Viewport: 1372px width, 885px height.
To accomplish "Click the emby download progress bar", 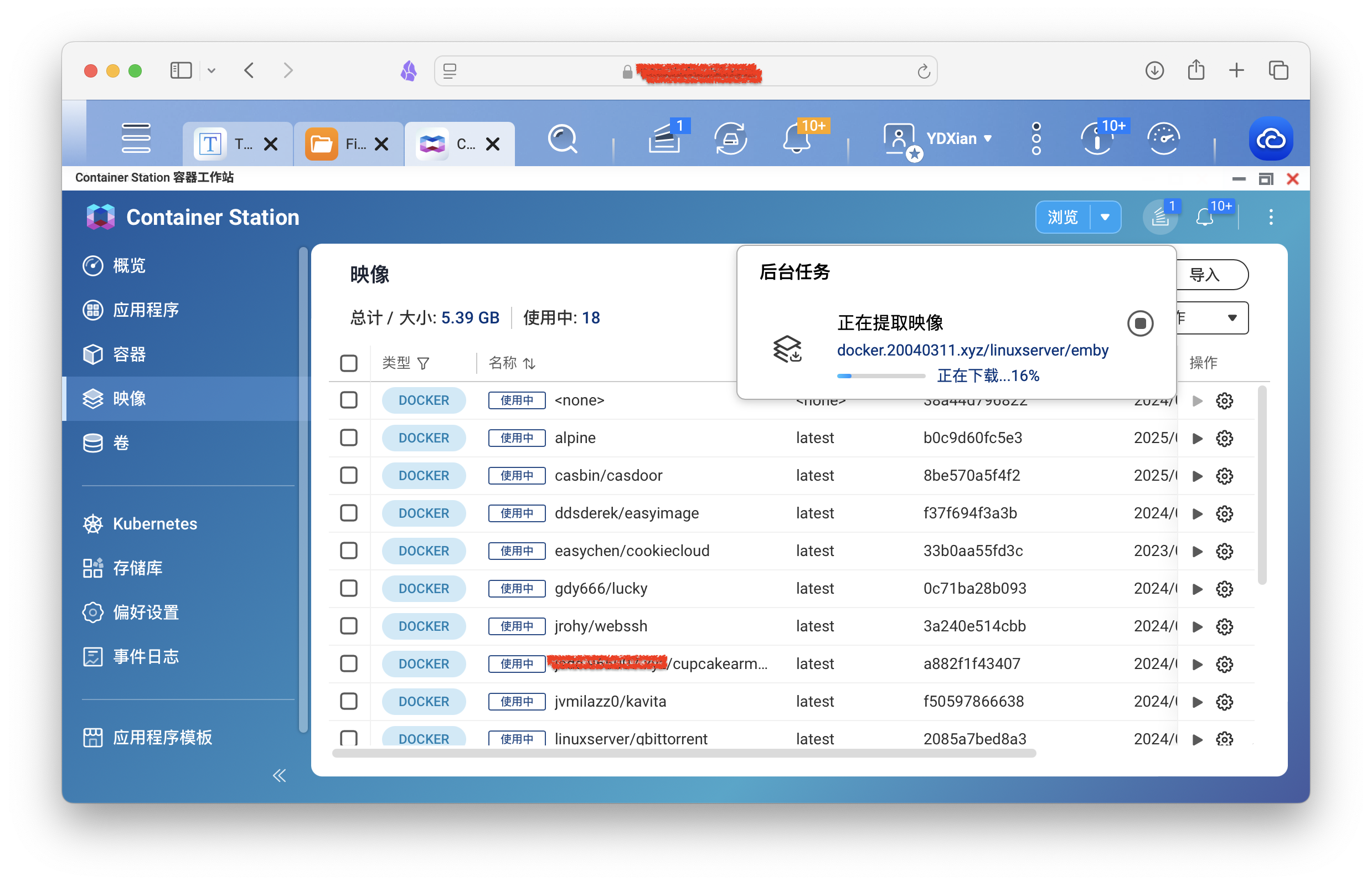I will [880, 376].
